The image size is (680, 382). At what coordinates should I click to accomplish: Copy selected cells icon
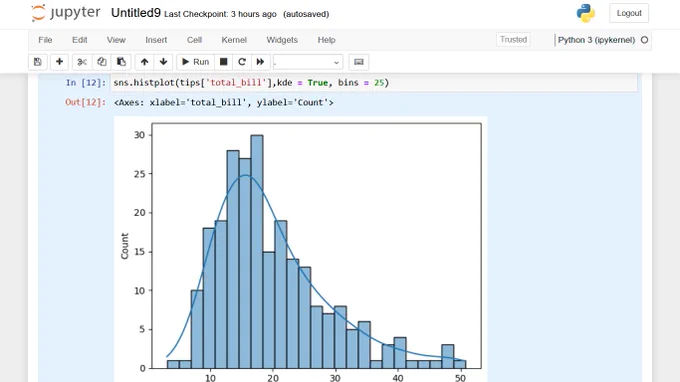101,62
